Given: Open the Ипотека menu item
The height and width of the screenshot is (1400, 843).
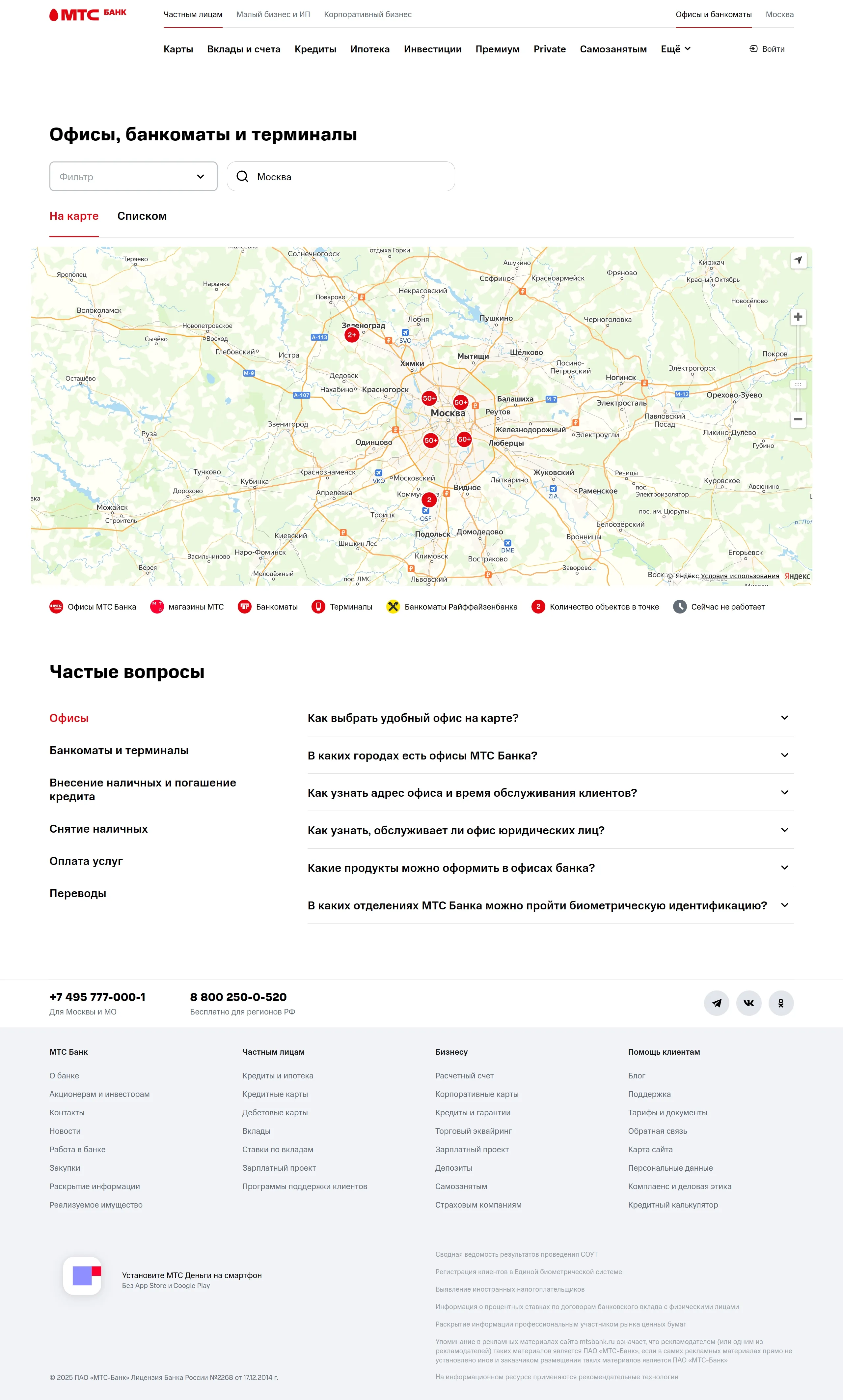Looking at the screenshot, I should [369, 49].
